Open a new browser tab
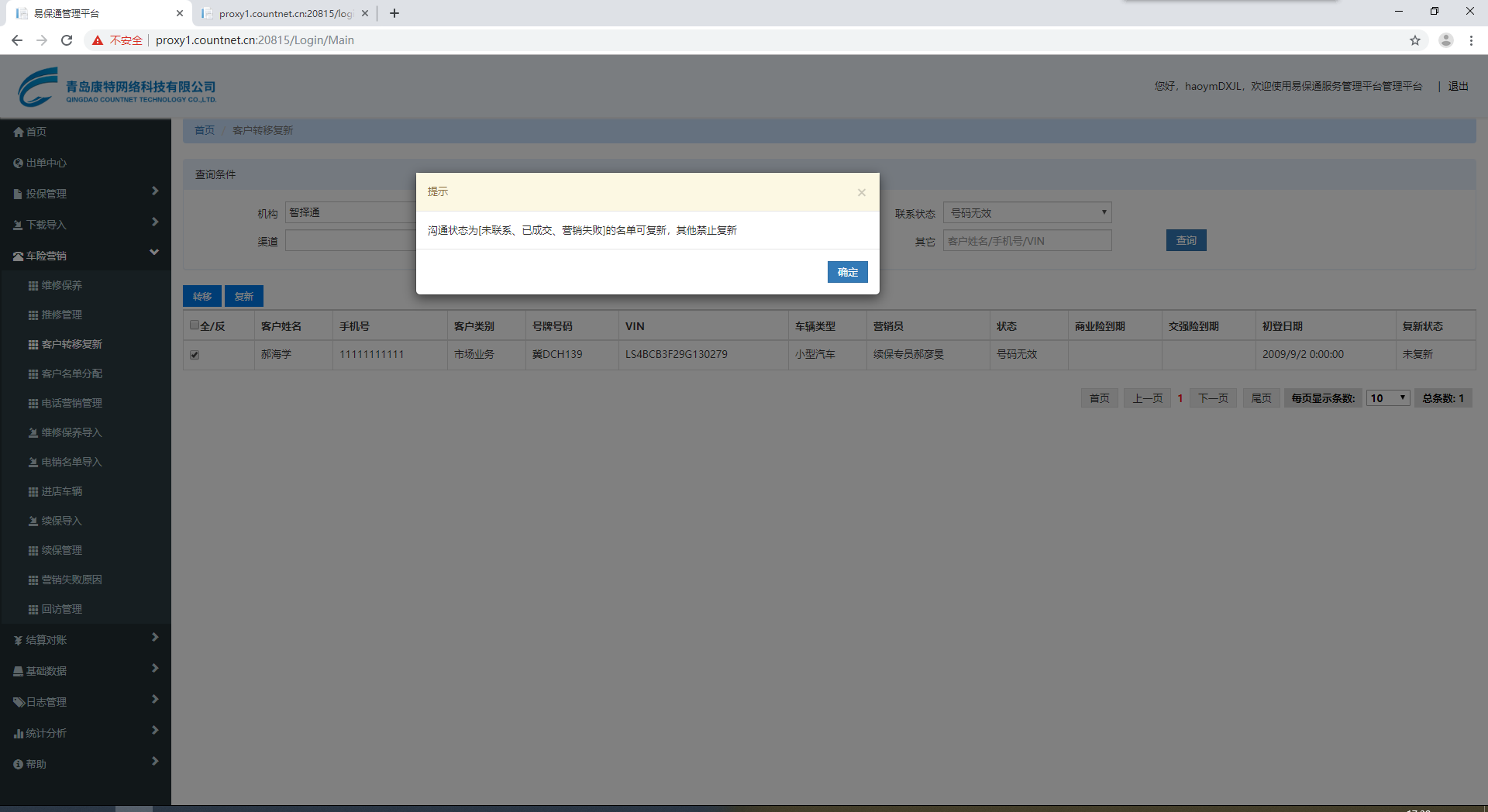 tap(394, 13)
